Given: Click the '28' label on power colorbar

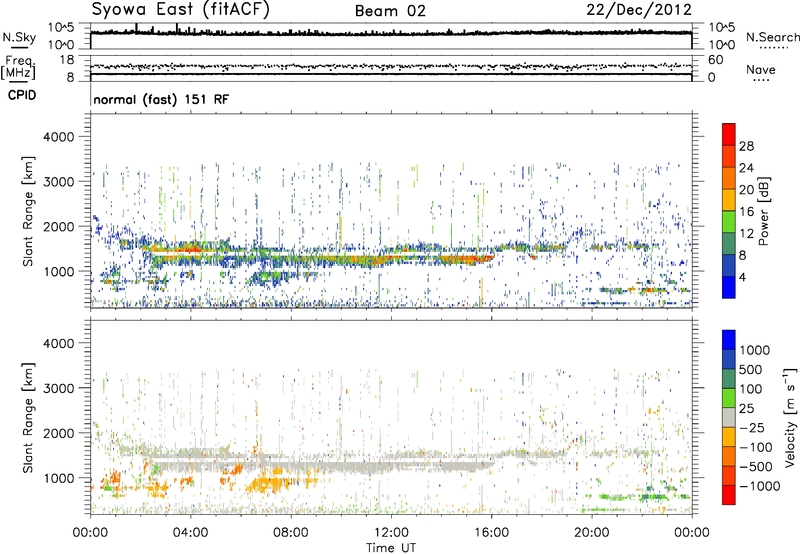Looking at the screenshot, I should click(x=746, y=146).
